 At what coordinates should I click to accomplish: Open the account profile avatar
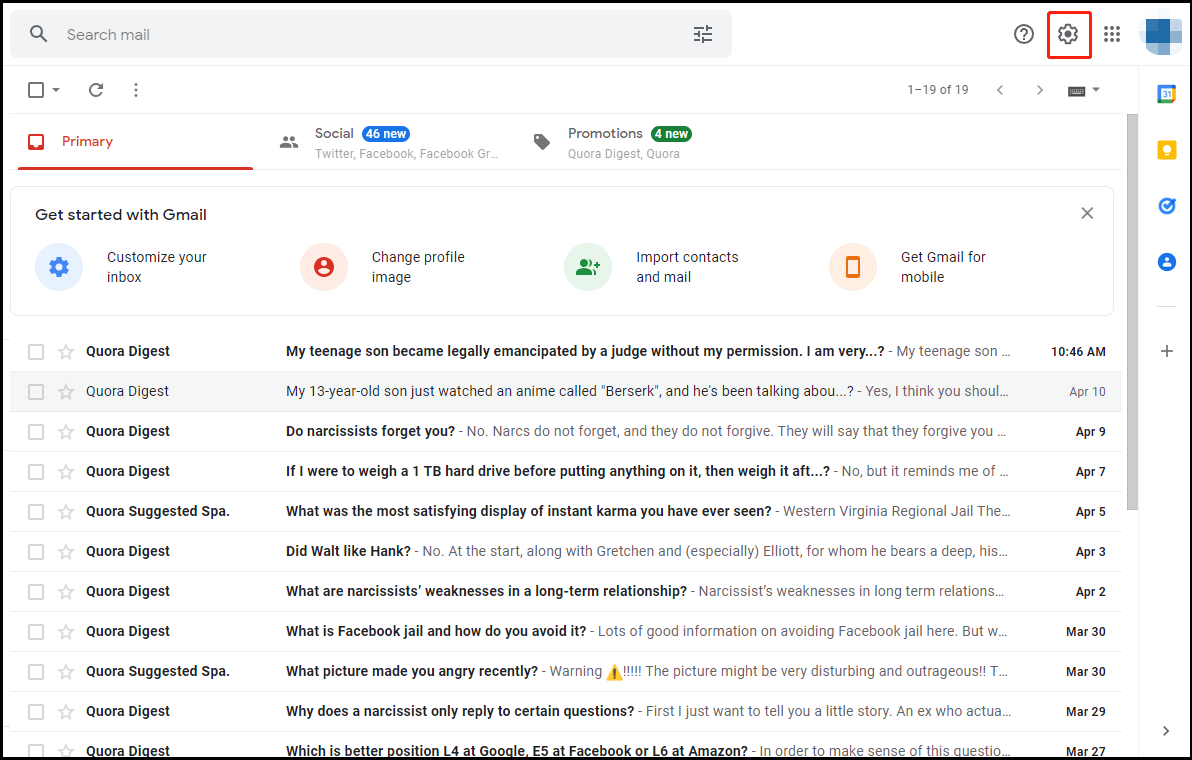coord(1162,34)
